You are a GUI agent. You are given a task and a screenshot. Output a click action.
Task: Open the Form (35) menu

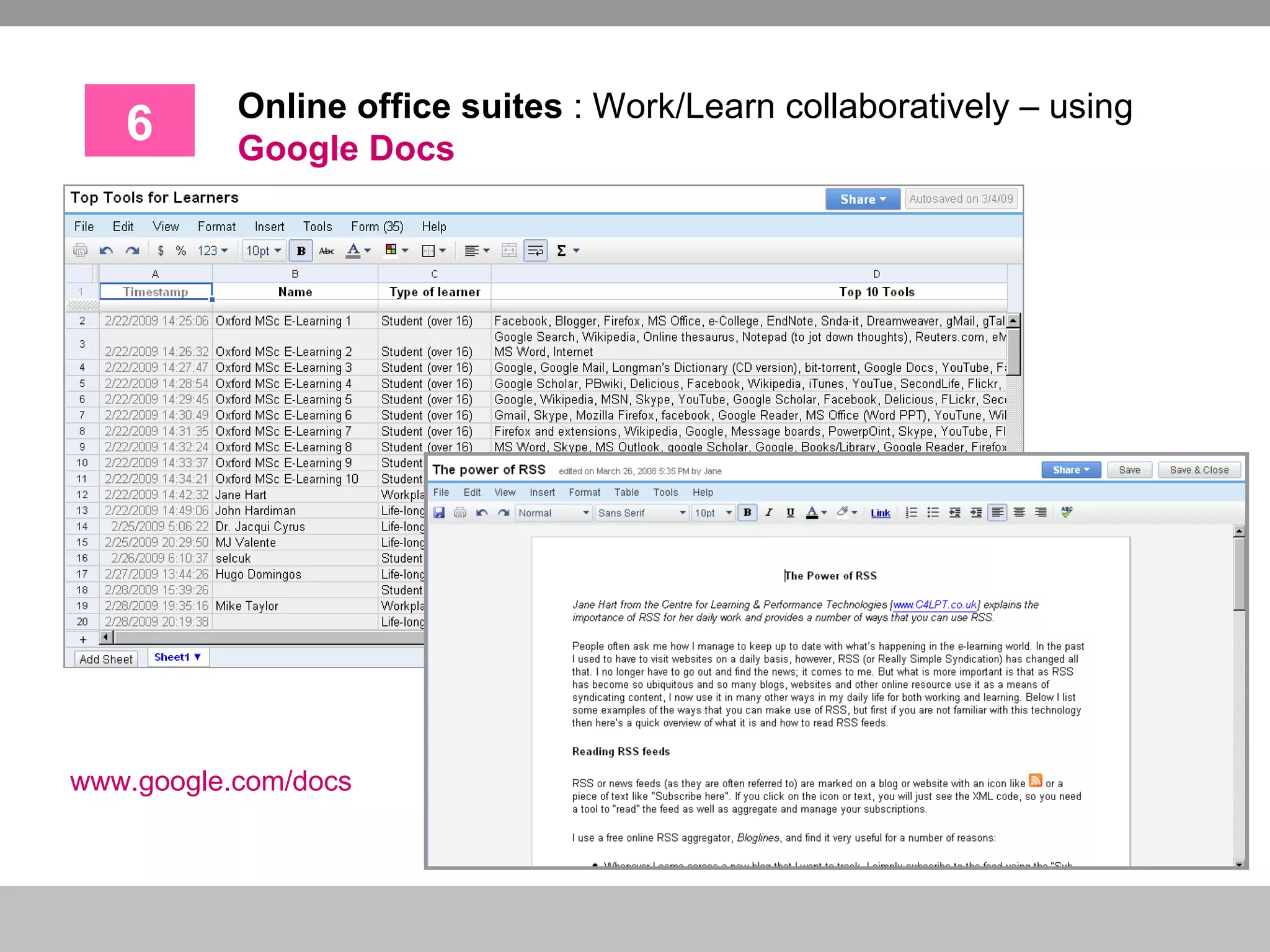pyautogui.click(x=377, y=226)
